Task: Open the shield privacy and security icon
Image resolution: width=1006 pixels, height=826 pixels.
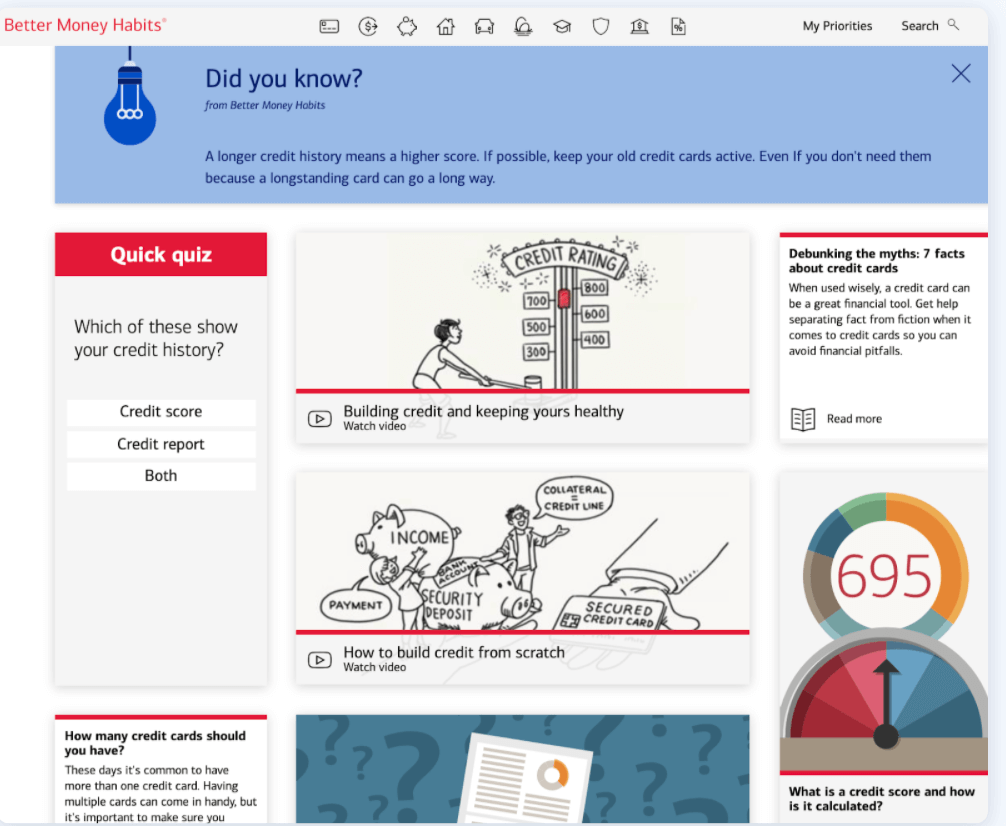Action: [x=601, y=27]
